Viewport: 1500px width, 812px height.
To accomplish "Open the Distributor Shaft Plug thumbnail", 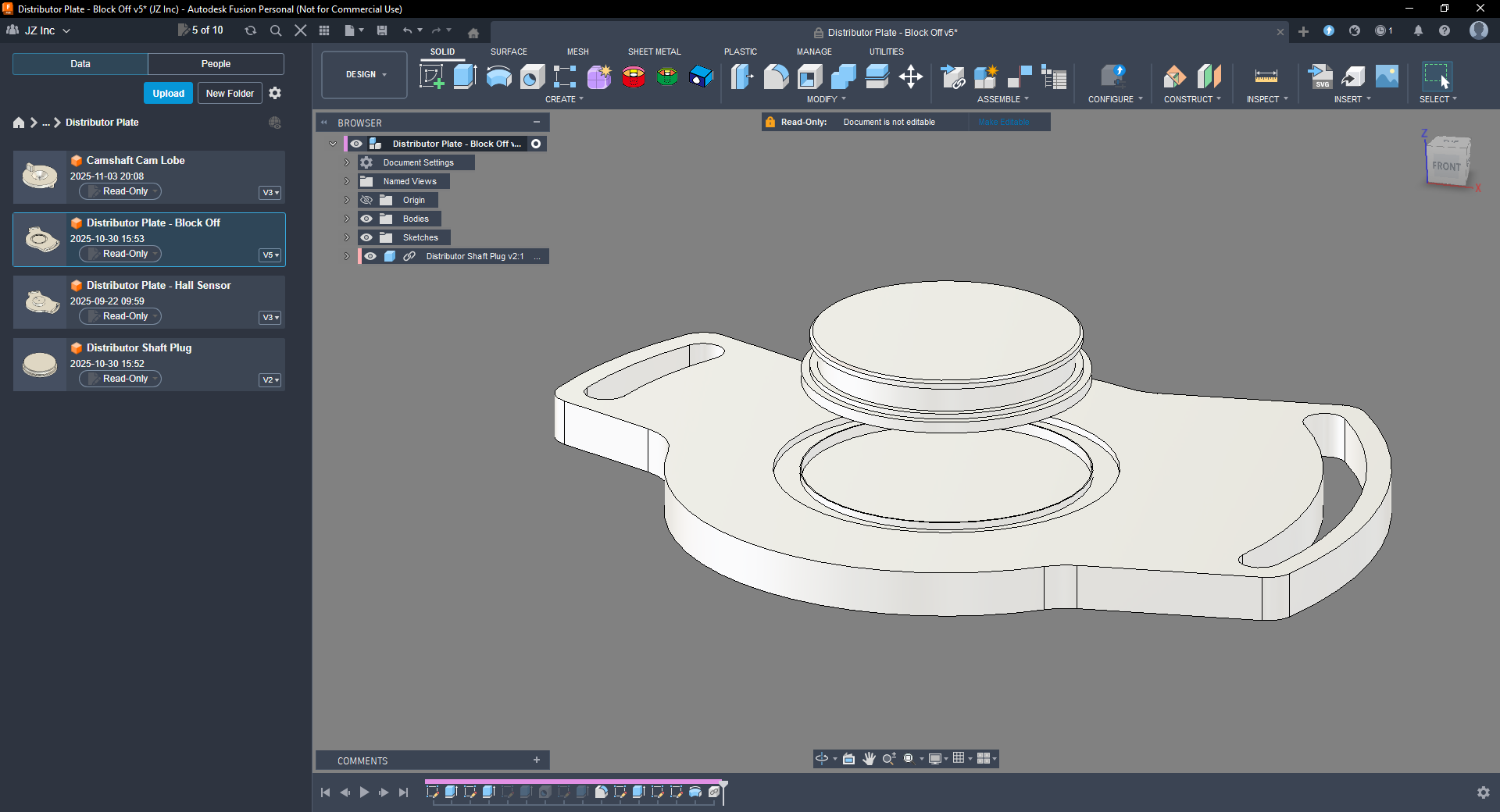I will tap(40, 364).
